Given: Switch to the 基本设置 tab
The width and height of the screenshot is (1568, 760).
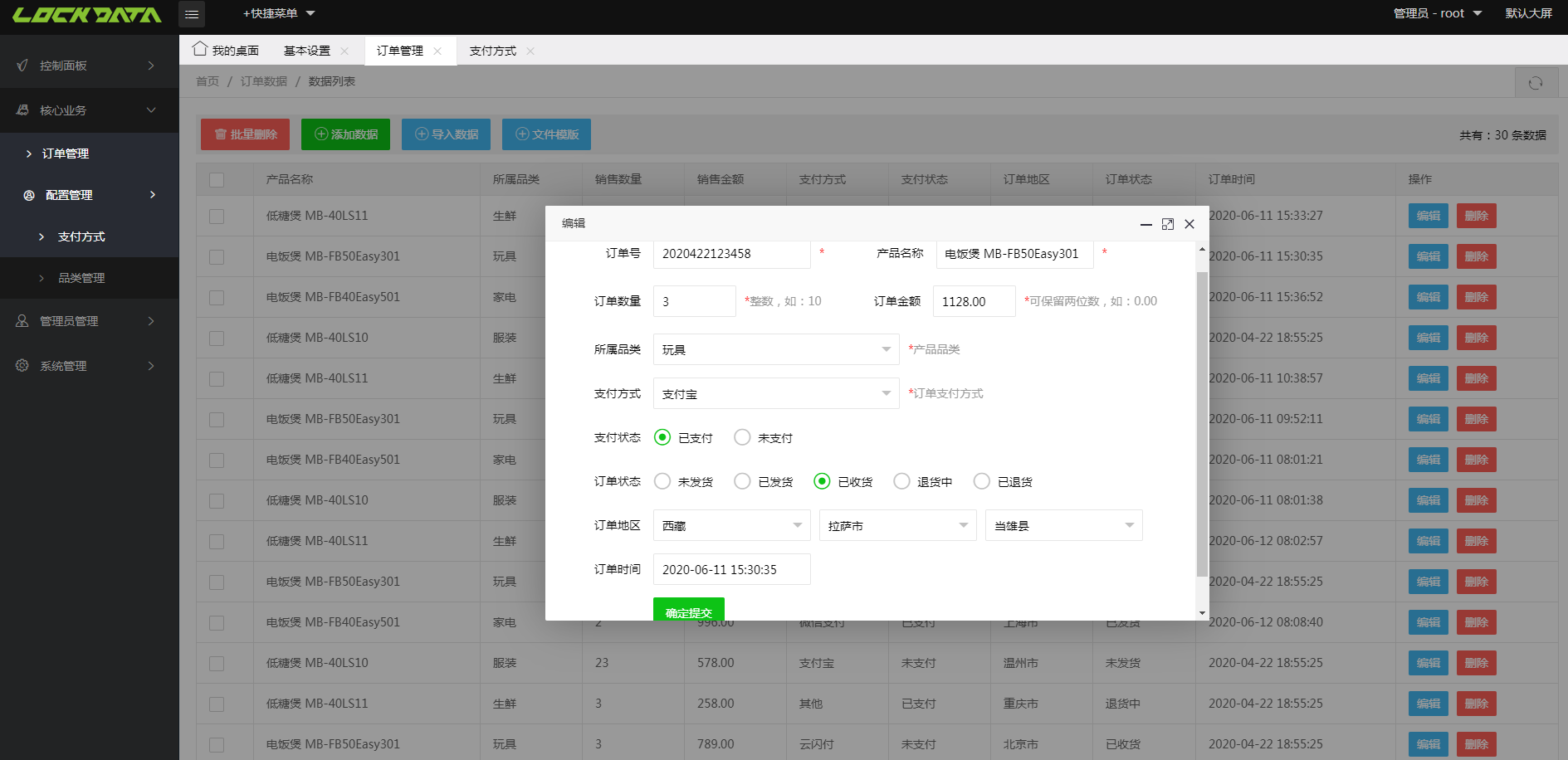Looking at the screenshot, I should coord(307,51).
